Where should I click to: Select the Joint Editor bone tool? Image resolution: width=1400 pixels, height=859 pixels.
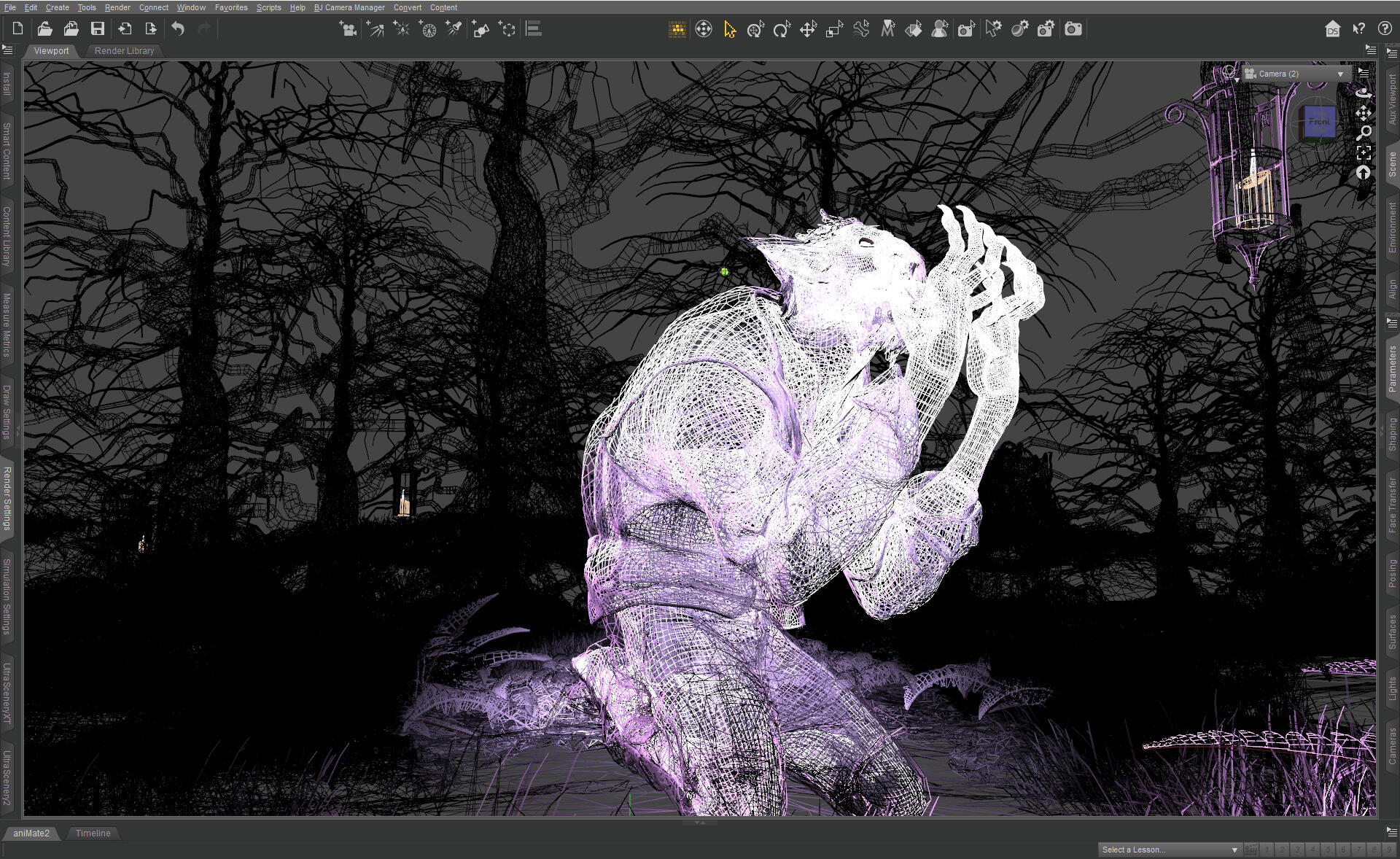[x=861, y=29]
